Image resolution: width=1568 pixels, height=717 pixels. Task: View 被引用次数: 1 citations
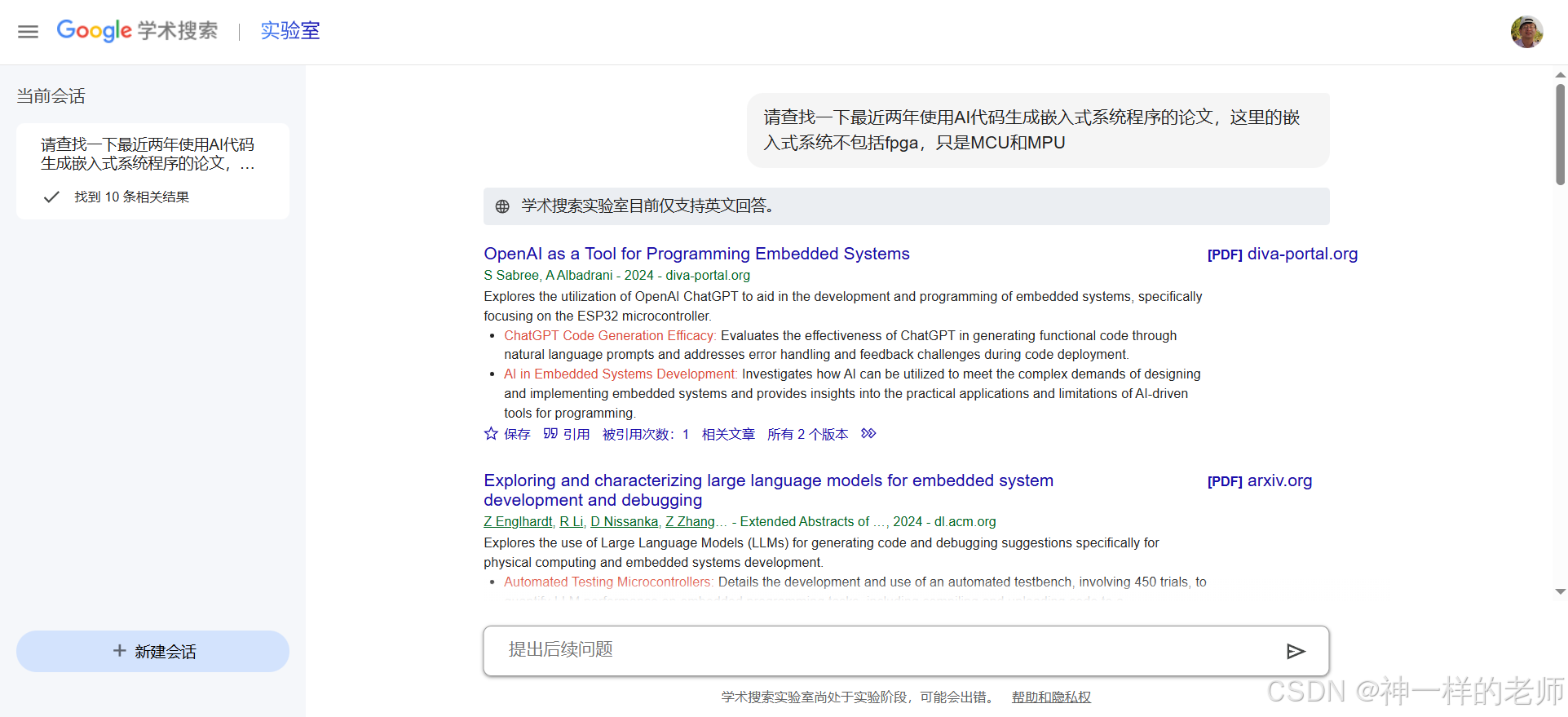click(x=646, y=434)
